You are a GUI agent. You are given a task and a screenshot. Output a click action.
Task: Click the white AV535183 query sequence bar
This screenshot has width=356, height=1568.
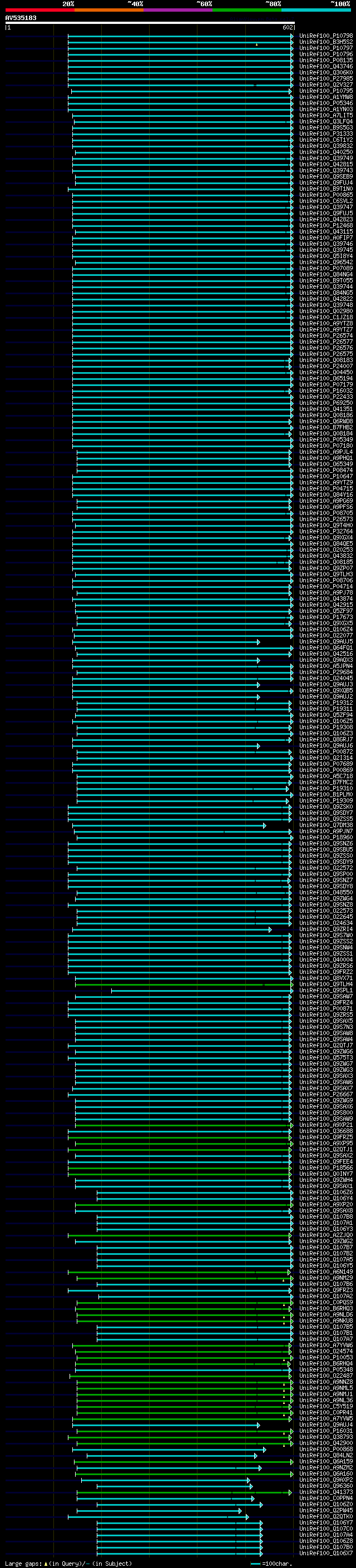point(150,23)
